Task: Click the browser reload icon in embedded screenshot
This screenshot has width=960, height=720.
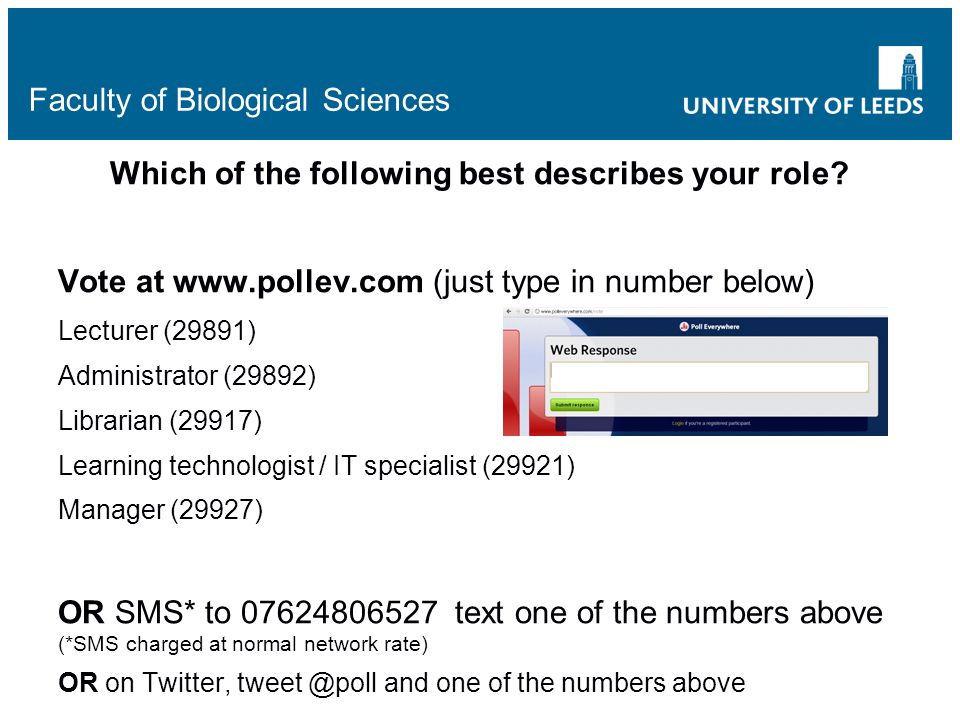Action: [527, 311]
